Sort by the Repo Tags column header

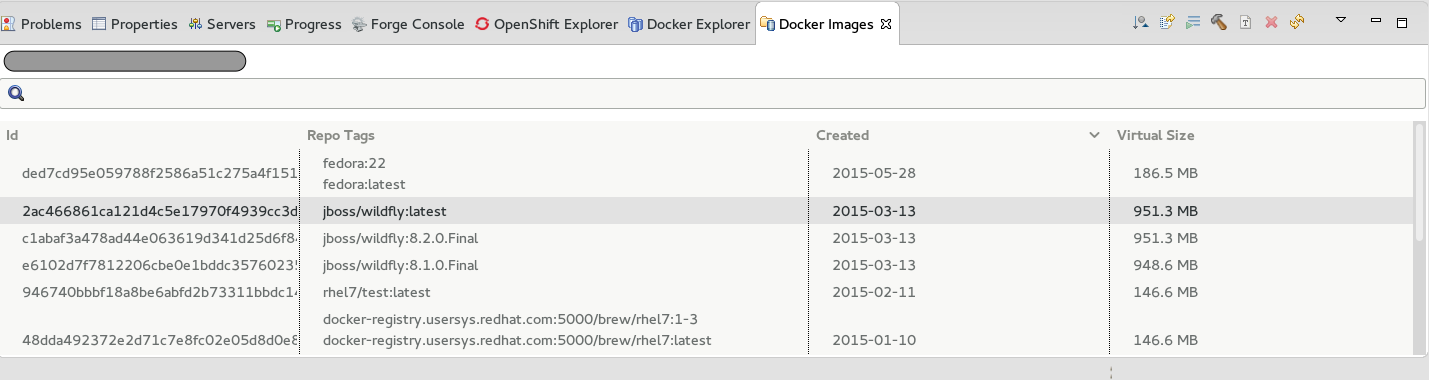click(341, 135)
